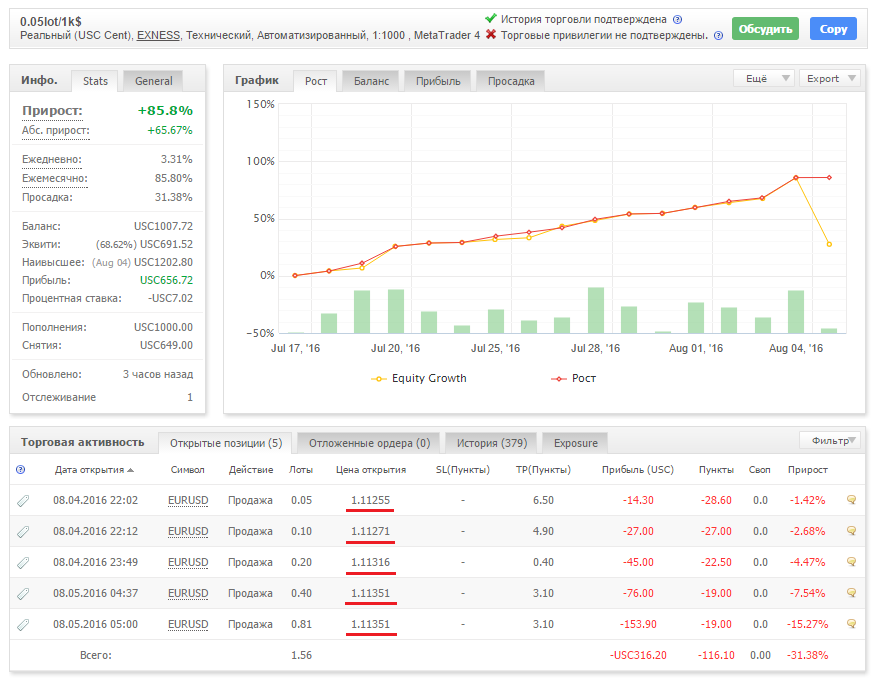The image size is (875, 685).
Task: Click the blue question icon in the table header
Action: (x=21, y=470)
